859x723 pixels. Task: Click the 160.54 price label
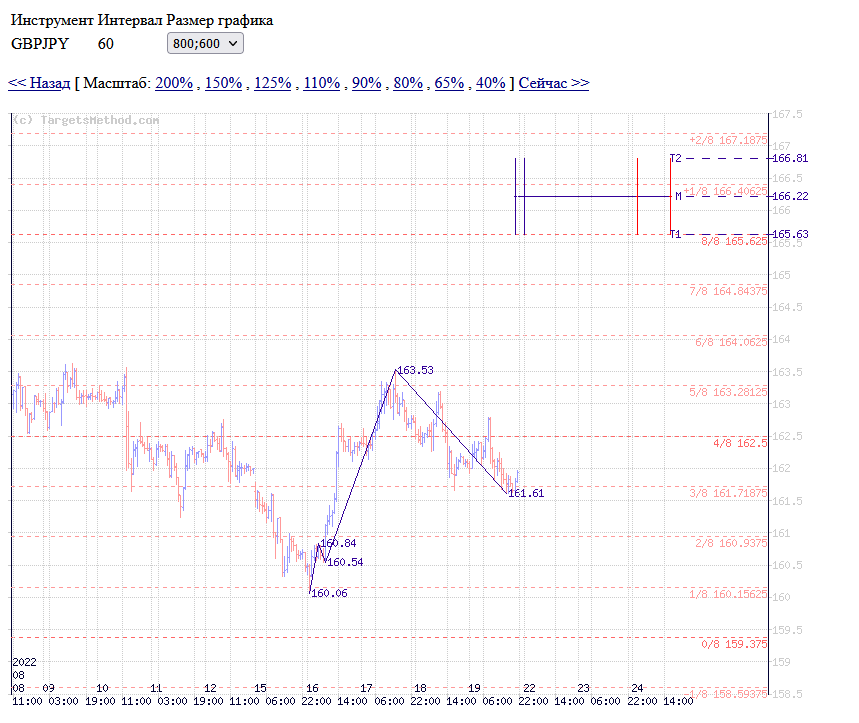tap(345, 562)
